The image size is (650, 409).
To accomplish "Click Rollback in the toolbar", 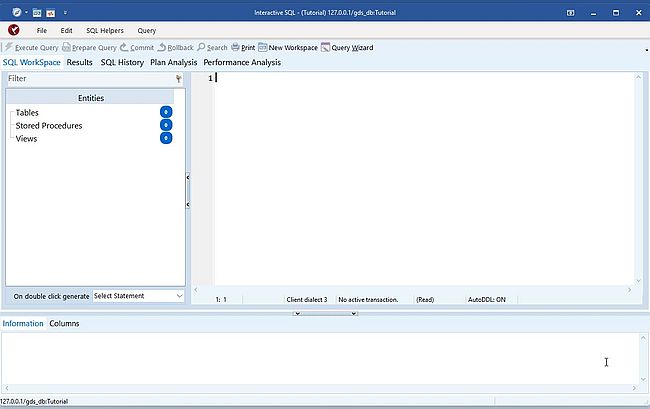I will pos(175,48).
